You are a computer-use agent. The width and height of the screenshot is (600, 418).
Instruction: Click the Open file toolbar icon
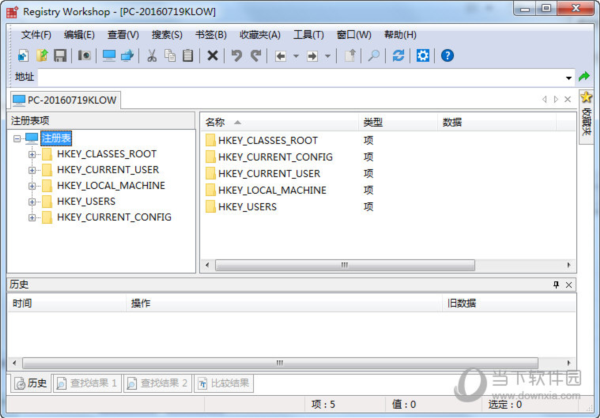(x=42, y=56)
